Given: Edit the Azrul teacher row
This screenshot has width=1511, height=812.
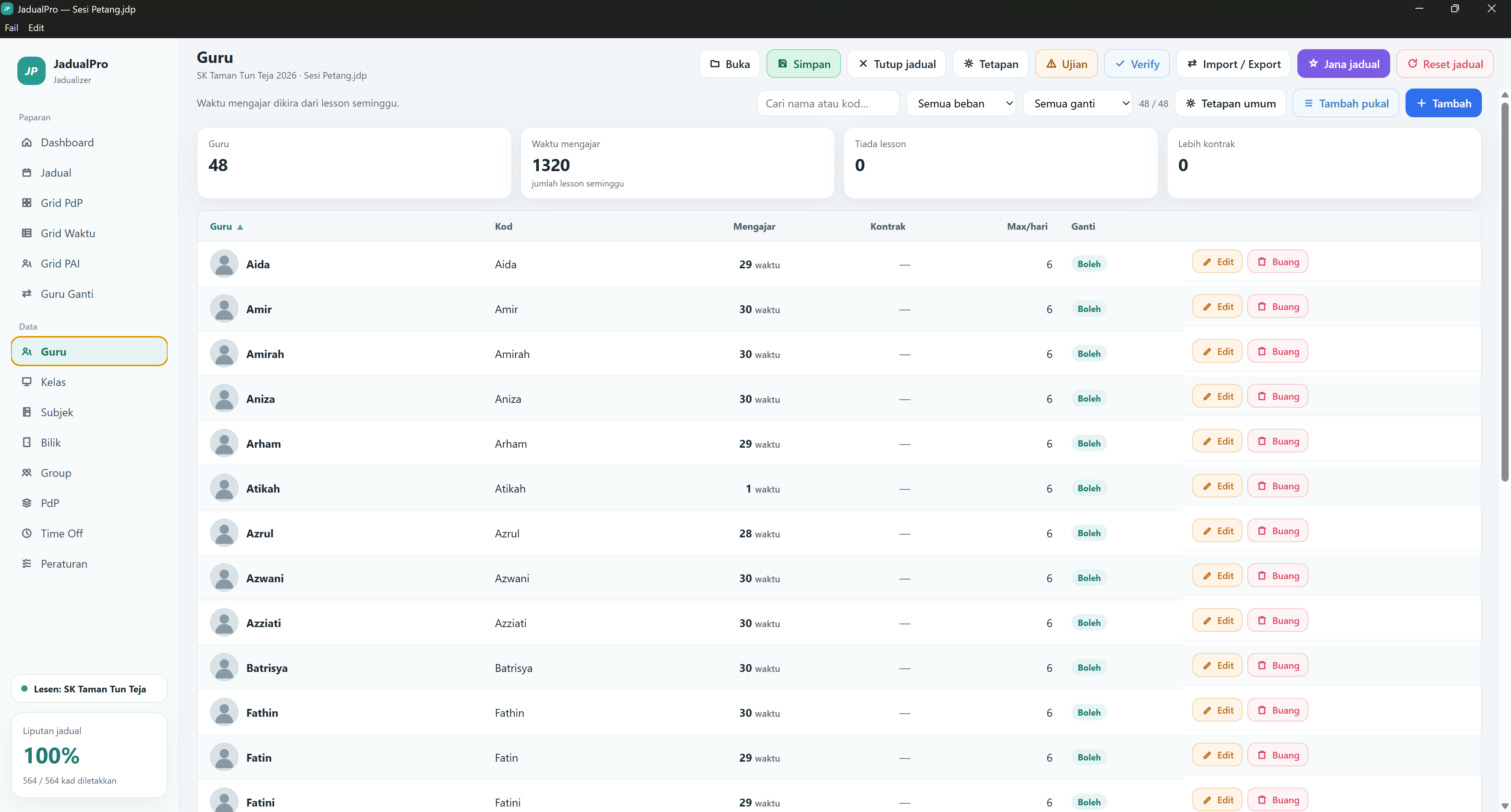Looking at the screenshot, I should click(1217, 531).
